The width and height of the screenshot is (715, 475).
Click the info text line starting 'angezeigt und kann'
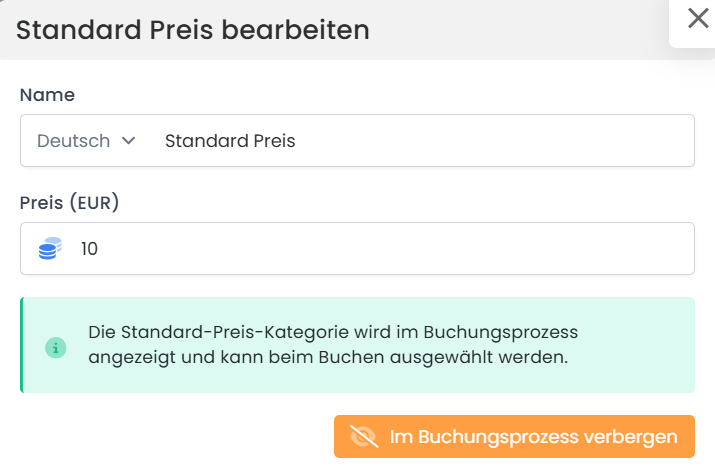pyautogui.click(x=327, y=357)
